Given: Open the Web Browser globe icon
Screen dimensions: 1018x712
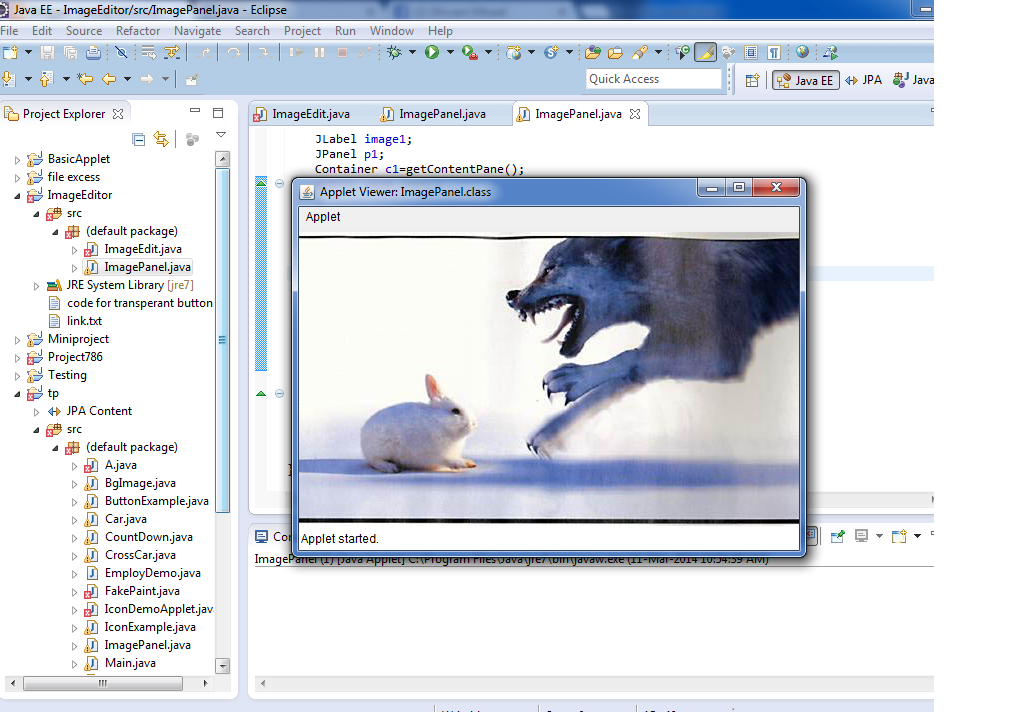Looking at the screenshot, I should click(802, 53).
